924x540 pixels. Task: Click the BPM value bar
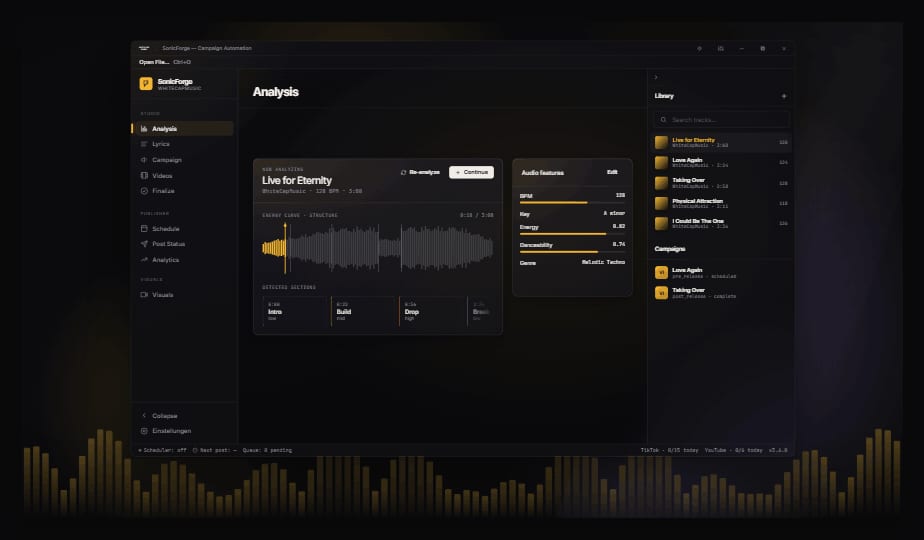point(572,202)
